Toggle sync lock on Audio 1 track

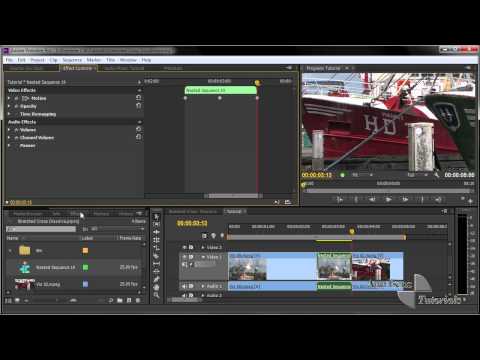[191, 286]
